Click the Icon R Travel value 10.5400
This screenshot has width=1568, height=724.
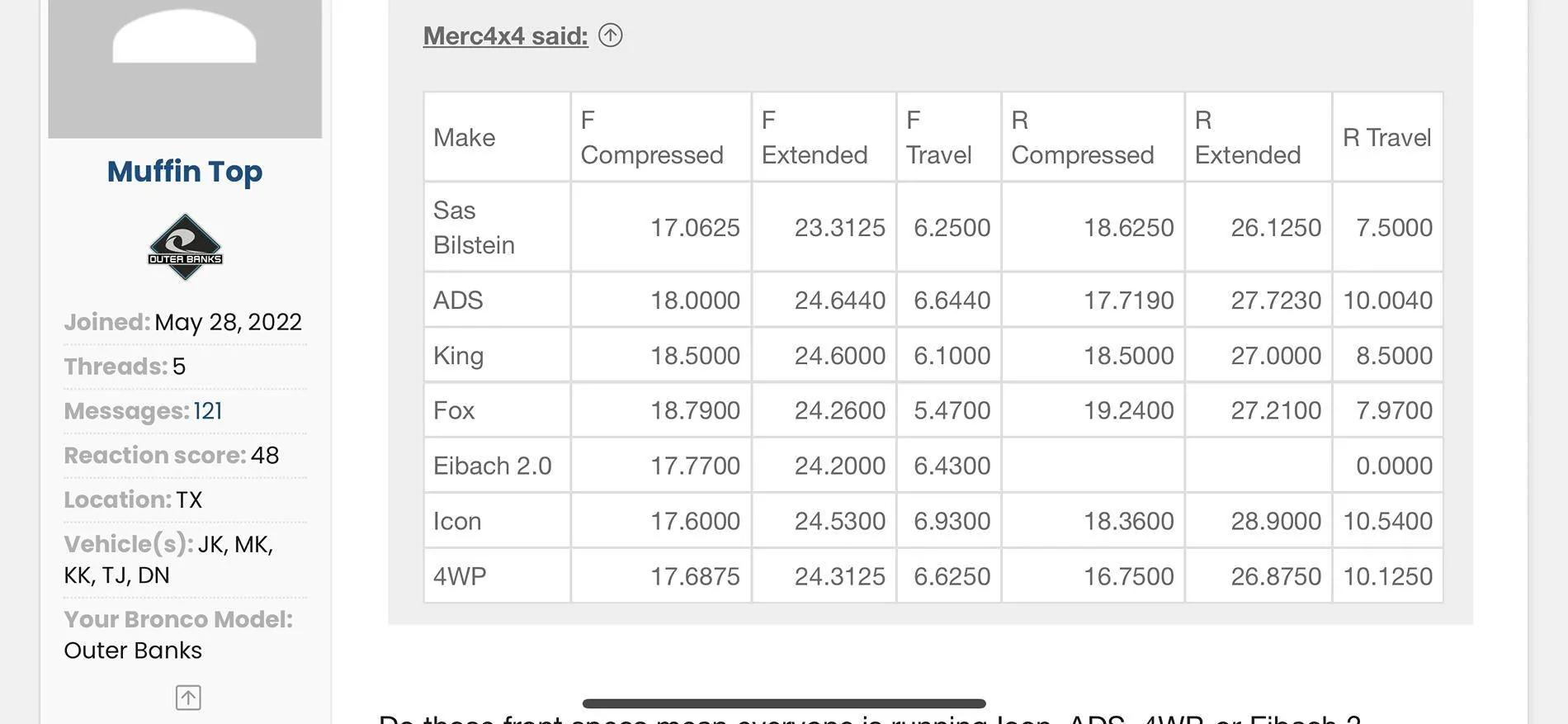click(x=1387, y=521)
